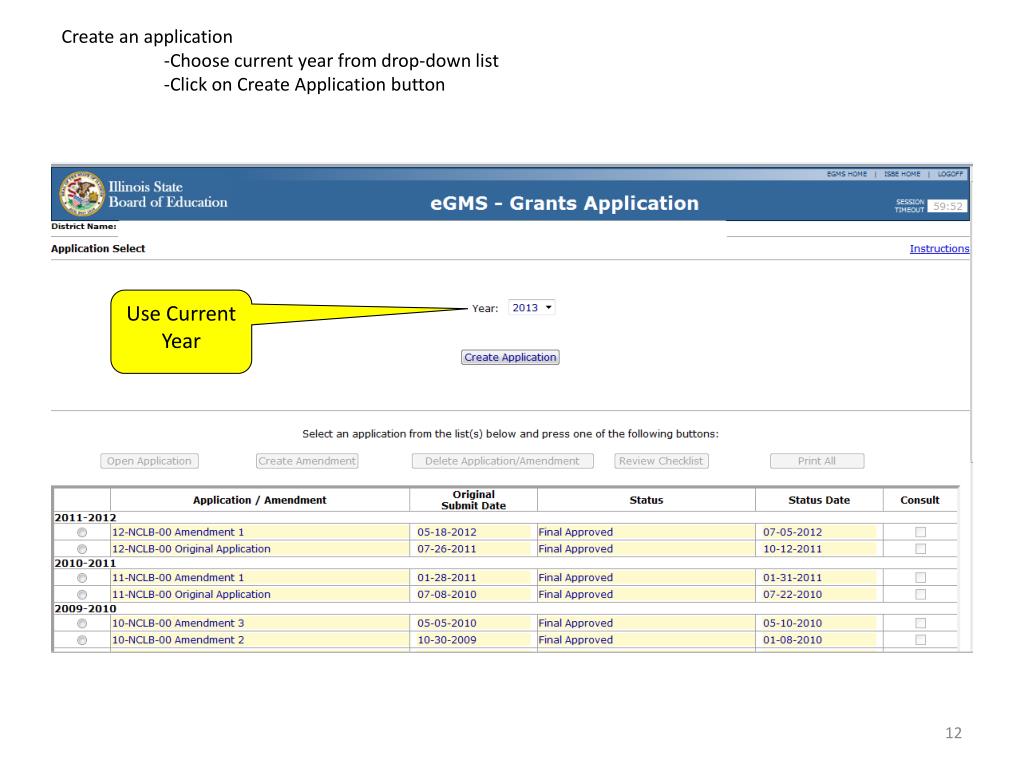Click the eGMS - Grants Application title
The width and height of the screenshot is (1024, 768).
pos(564,203)
